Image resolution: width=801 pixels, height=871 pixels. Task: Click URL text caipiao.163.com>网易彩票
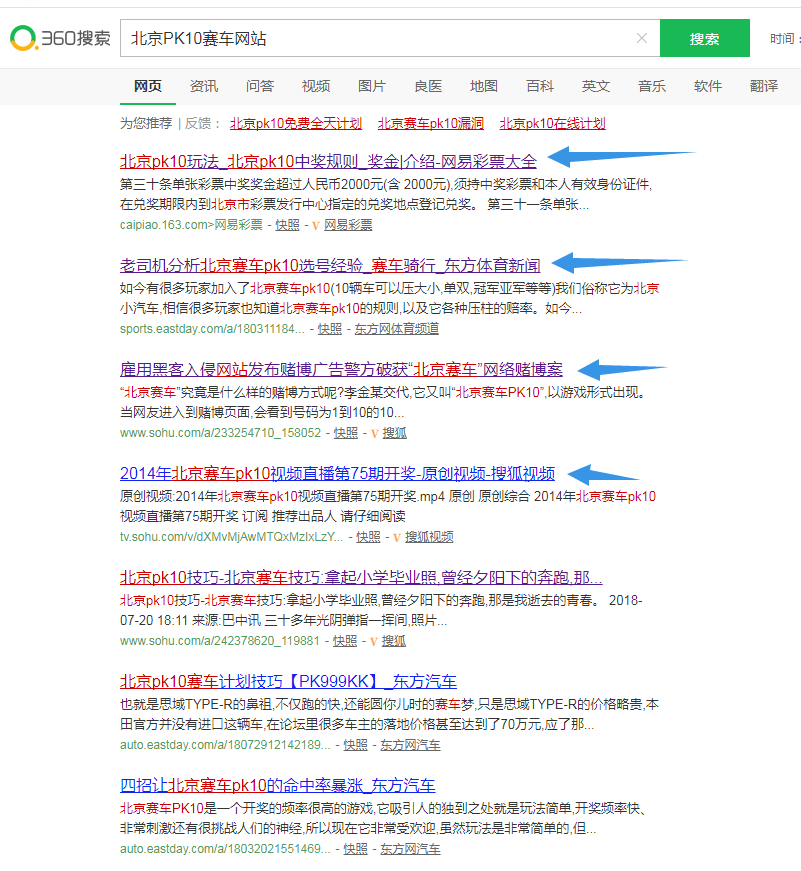(x=191, y=225)
